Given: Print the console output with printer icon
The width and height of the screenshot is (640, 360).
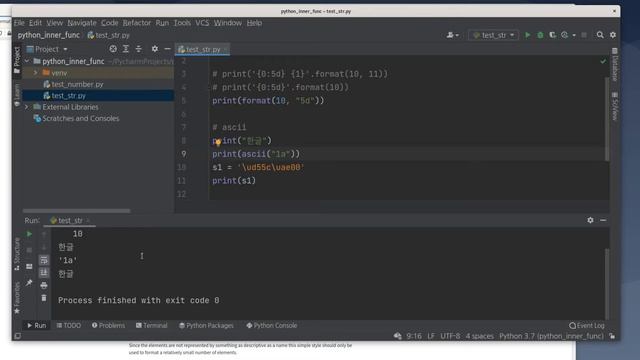Looking at the screenshot, I should click(44, 285).
